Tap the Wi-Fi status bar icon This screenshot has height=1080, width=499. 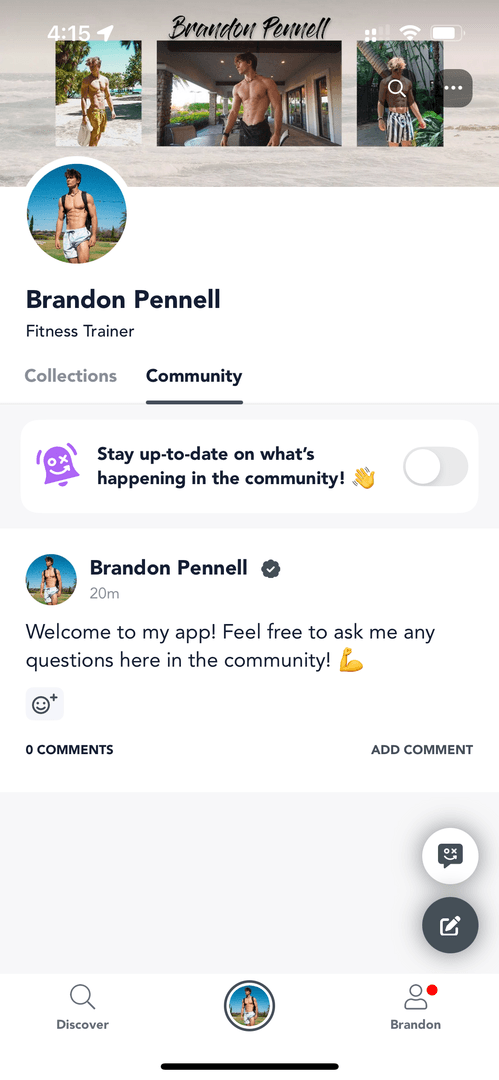point(411,32)
